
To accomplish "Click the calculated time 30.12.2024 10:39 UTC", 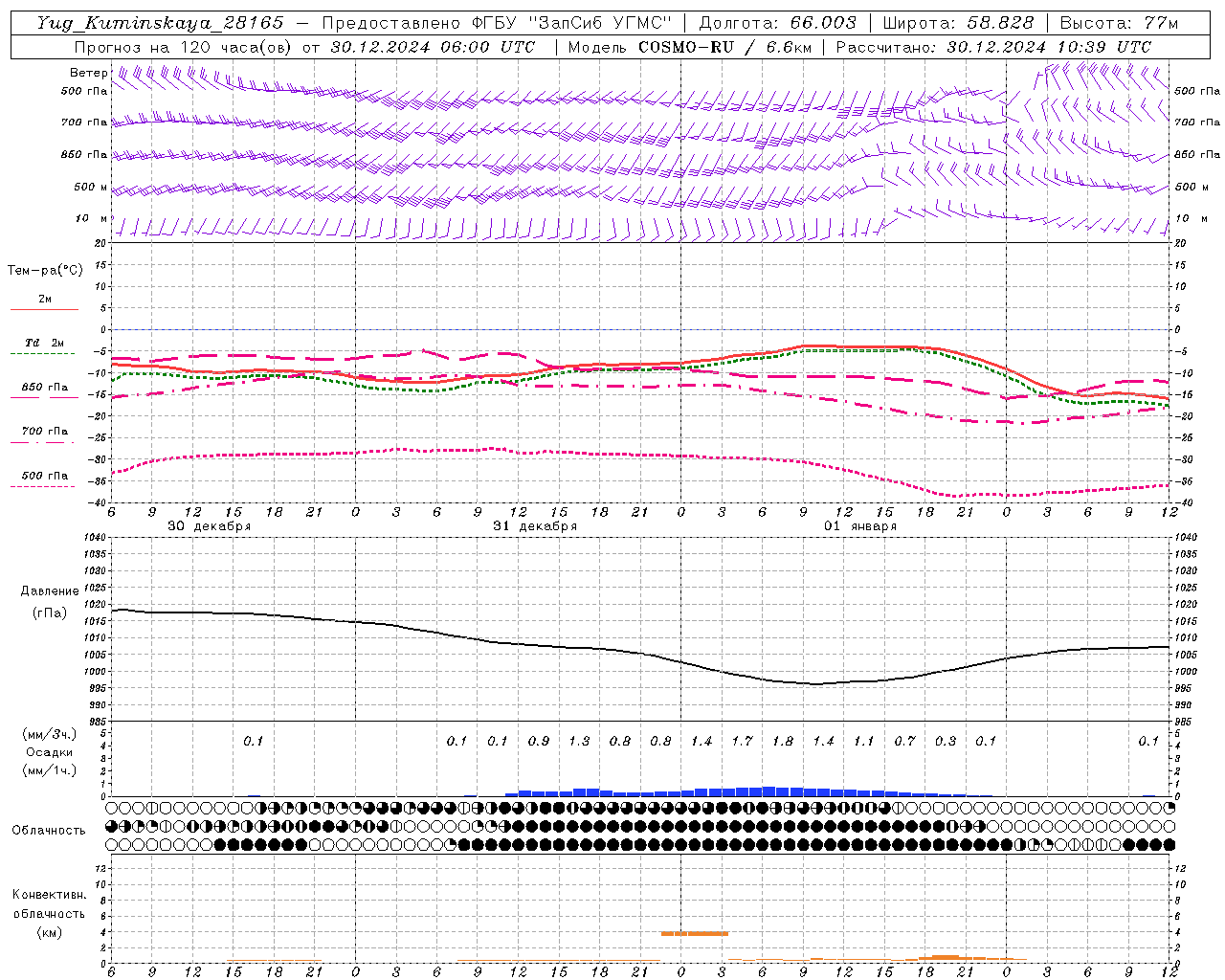I will (x=1049, y=47).
